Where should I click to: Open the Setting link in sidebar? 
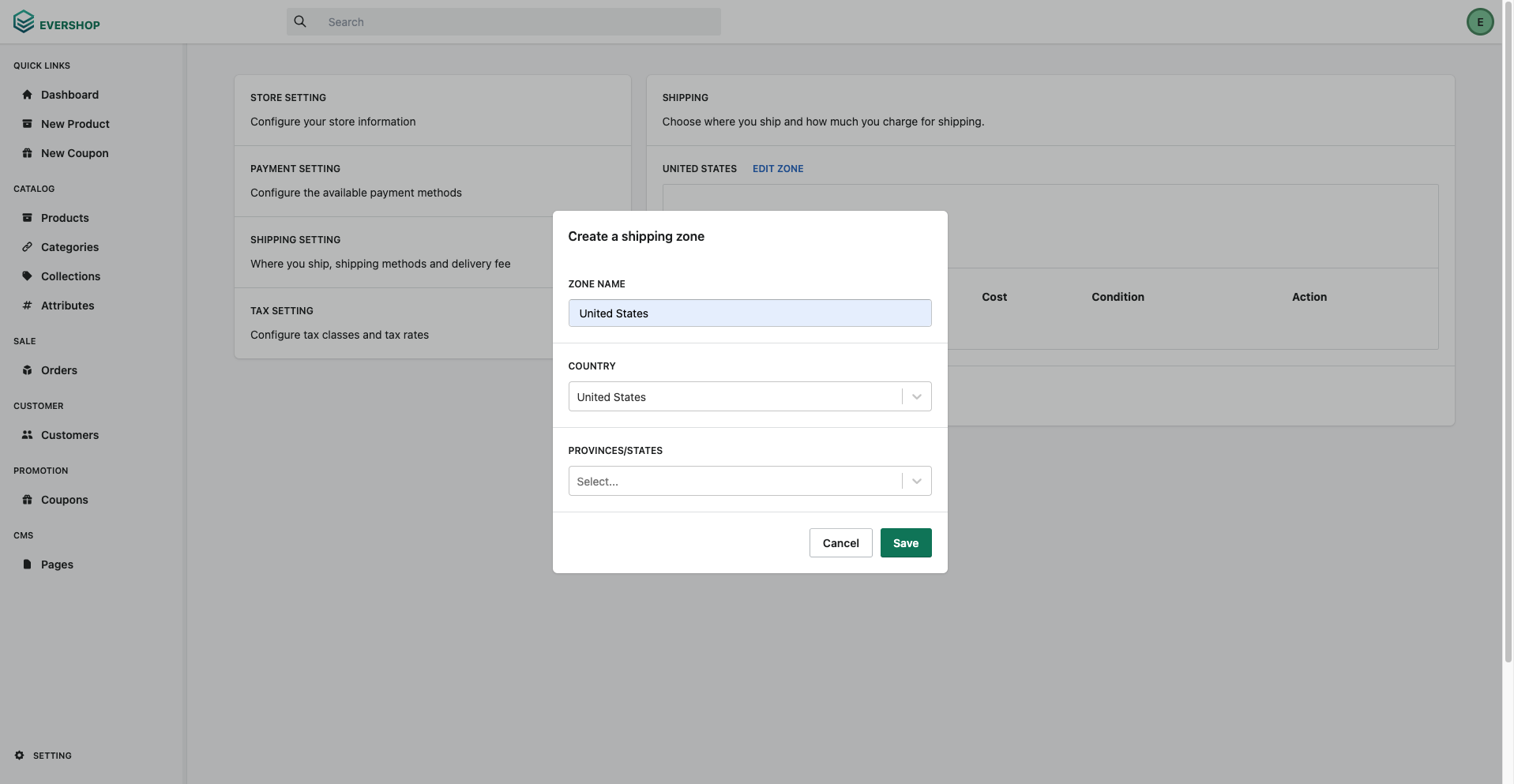click(52, 756)
